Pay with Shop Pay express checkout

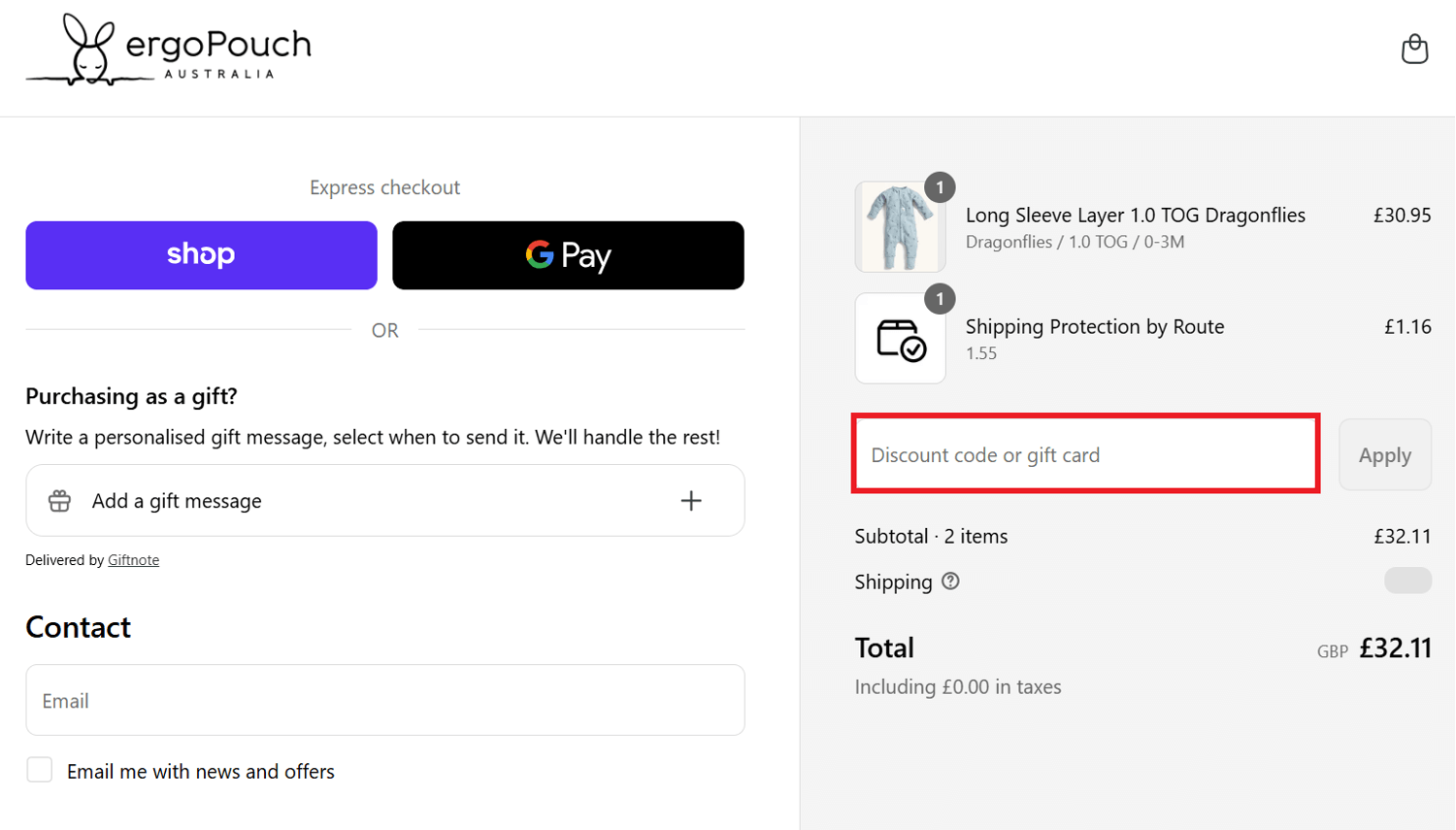click(x=201, y=255)
